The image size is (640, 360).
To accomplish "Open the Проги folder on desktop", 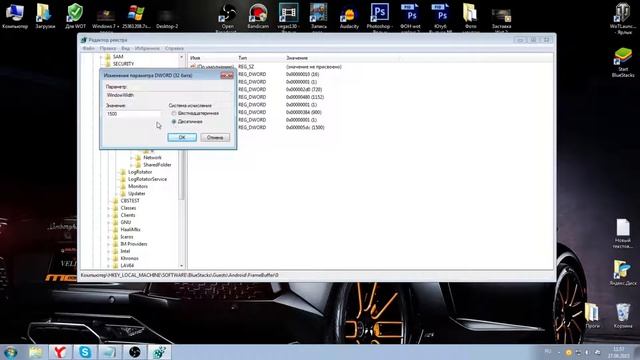I will pos(592,316).
